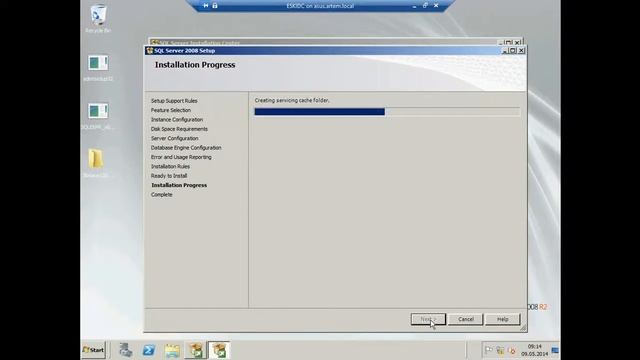Click the resize grip of setup window
The height and width of the screenshot is (360, 640).
point(523,328)
